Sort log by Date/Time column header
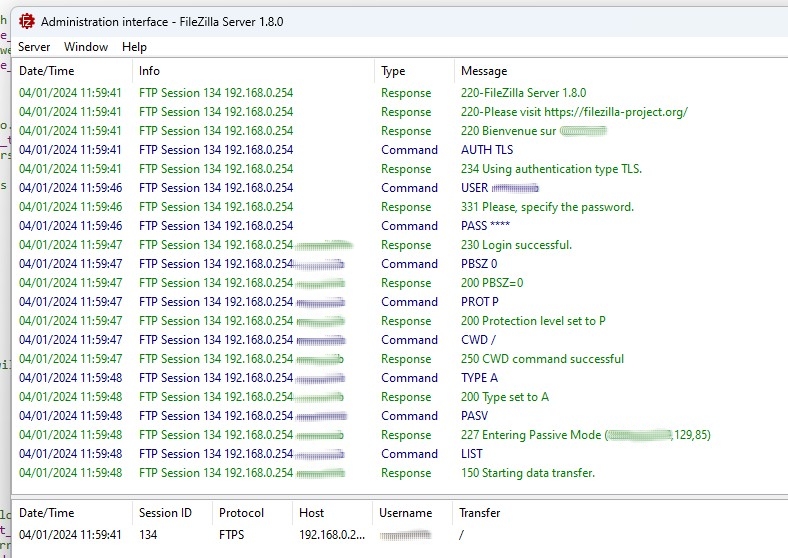788x558 pixels. [47, 71]
